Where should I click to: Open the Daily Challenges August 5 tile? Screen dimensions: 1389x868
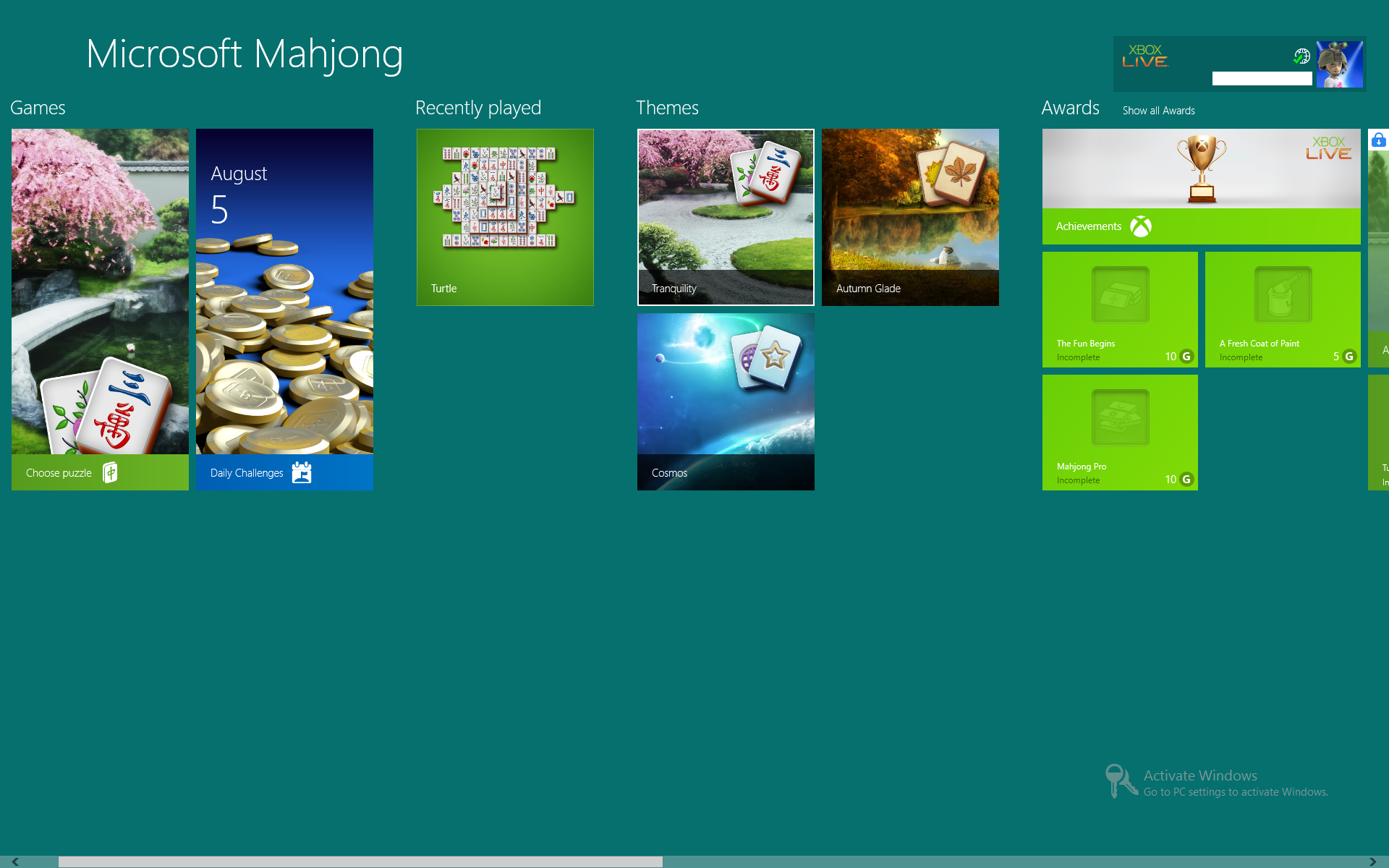click(x=284, y=310)
